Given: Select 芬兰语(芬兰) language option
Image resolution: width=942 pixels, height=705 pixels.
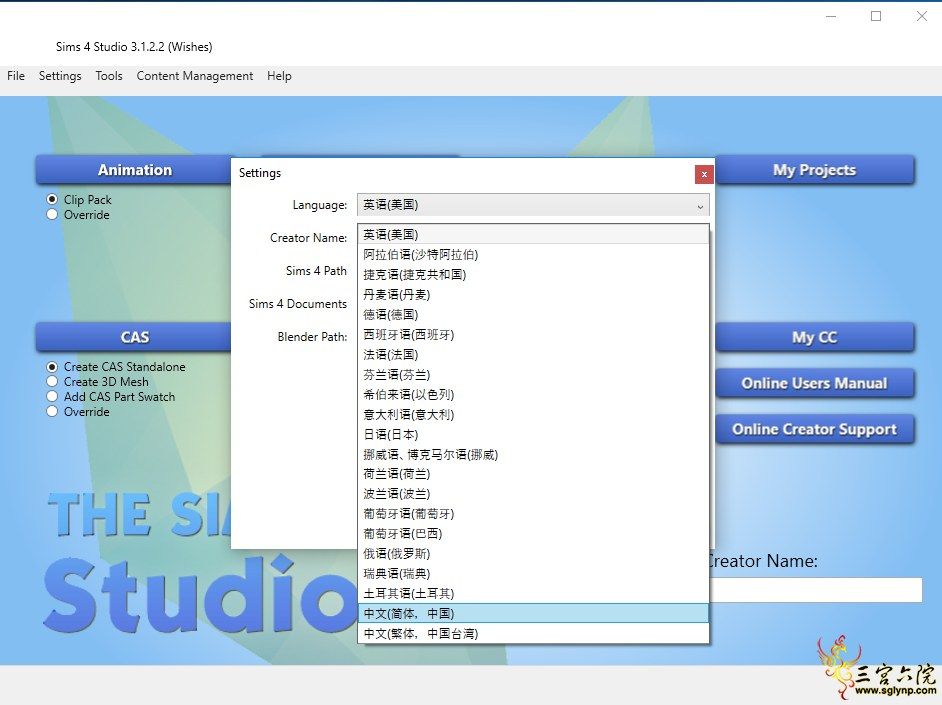Looking at the screenshot, I should (x=533, y=374).
